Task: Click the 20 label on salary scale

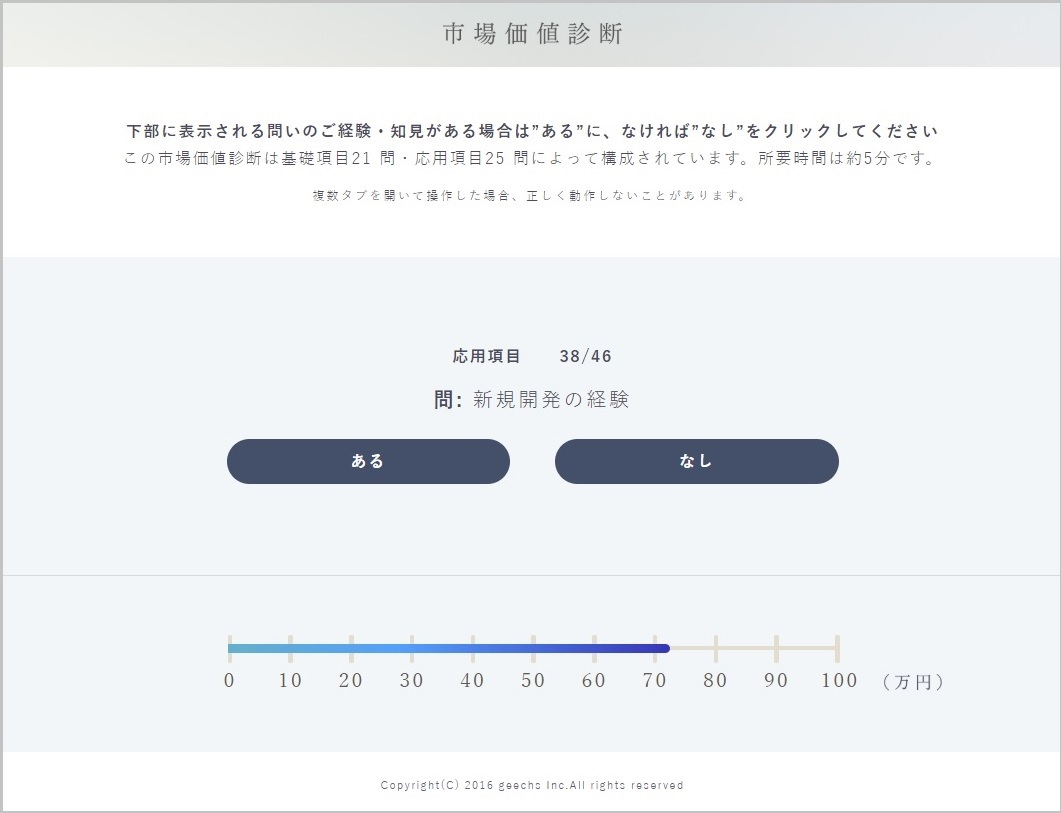Action: pos(351,680)
